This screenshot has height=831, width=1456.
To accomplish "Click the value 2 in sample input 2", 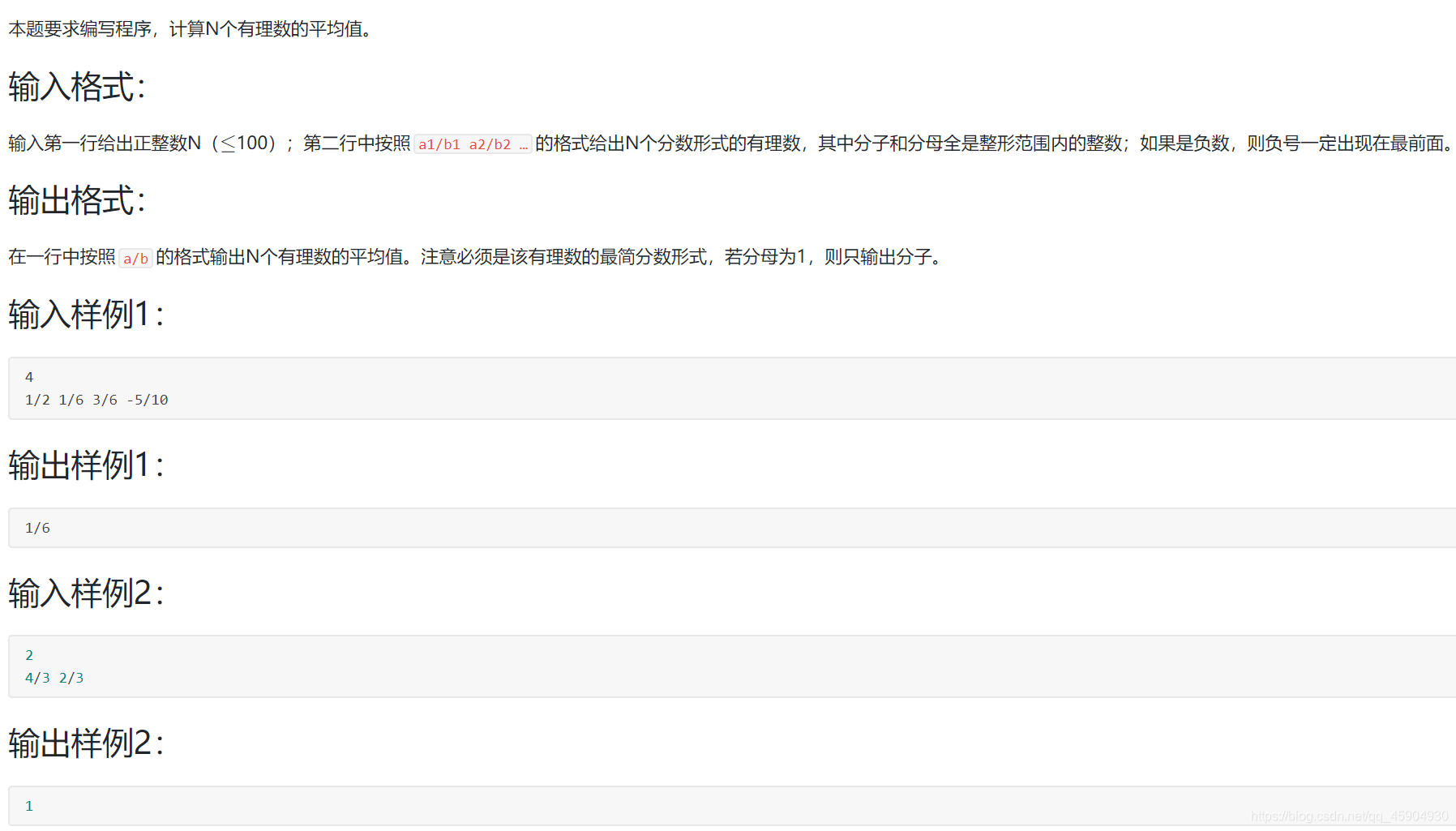I will coord(29,655).
